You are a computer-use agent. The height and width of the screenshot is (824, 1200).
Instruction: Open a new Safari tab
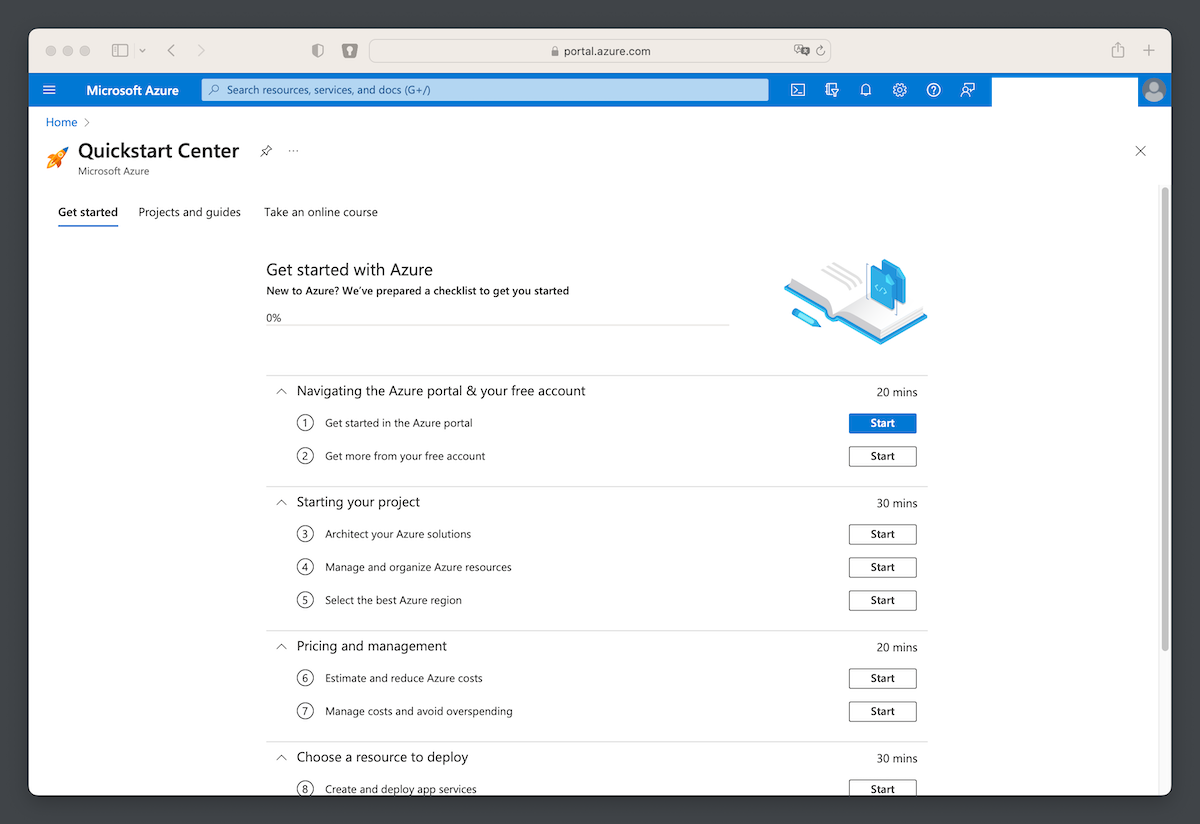coord(1149,50)
